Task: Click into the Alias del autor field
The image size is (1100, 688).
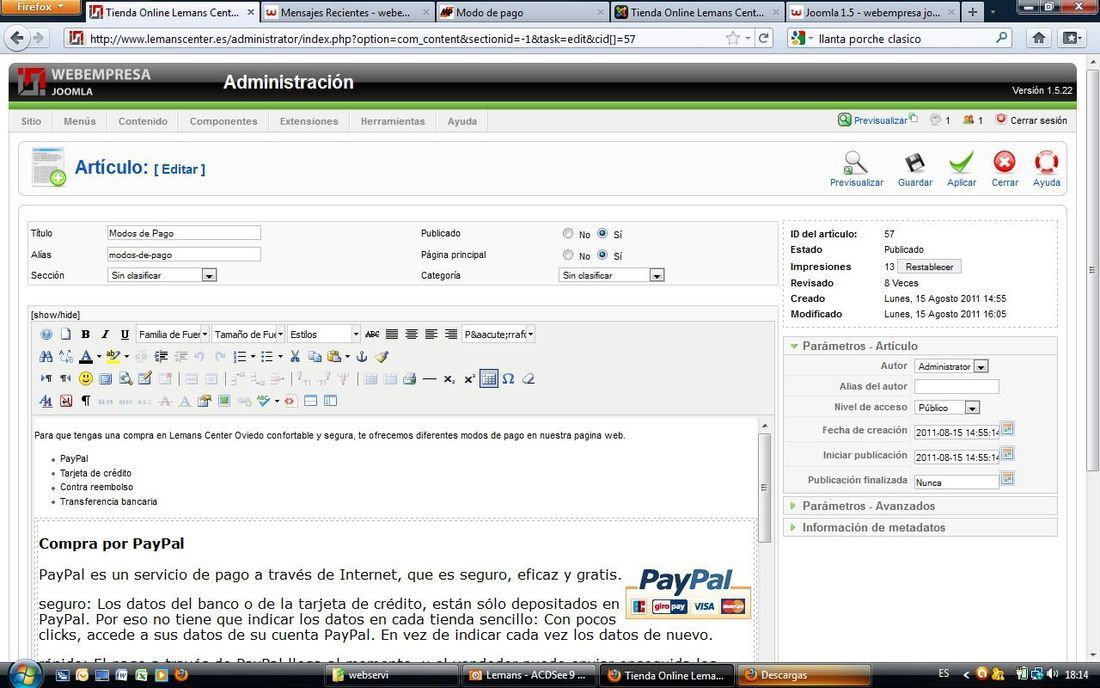Action: click(957, 386)
